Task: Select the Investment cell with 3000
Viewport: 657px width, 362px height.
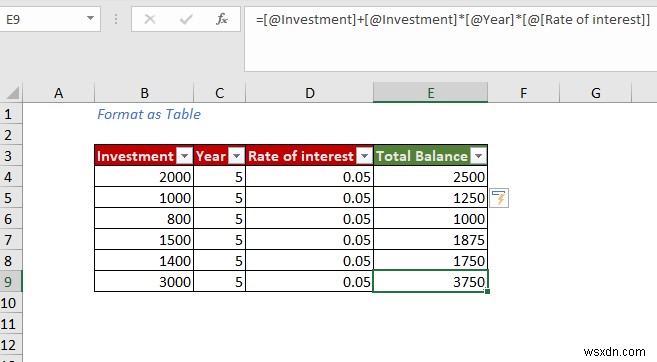Action: point(144,282)
